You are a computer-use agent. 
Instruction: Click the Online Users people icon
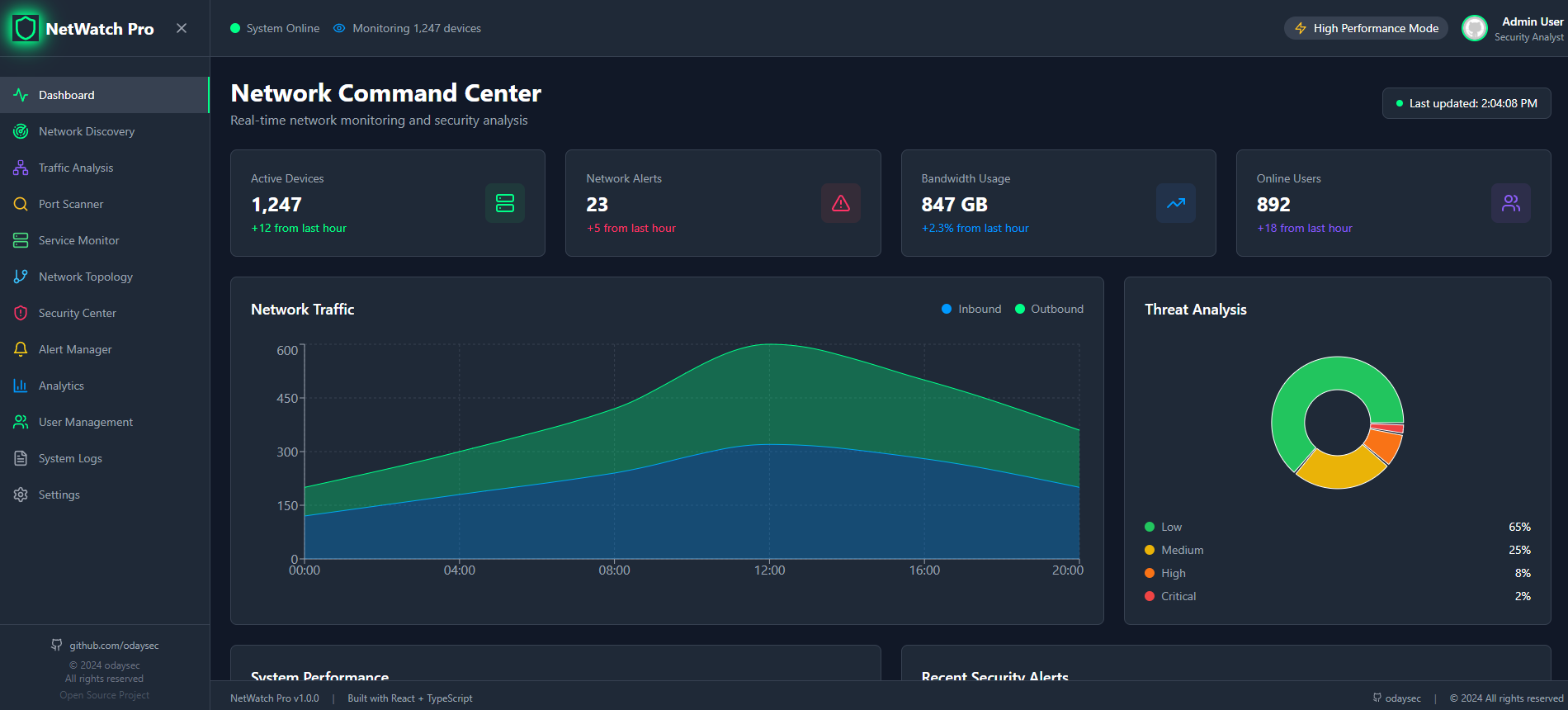point(1511,203)
